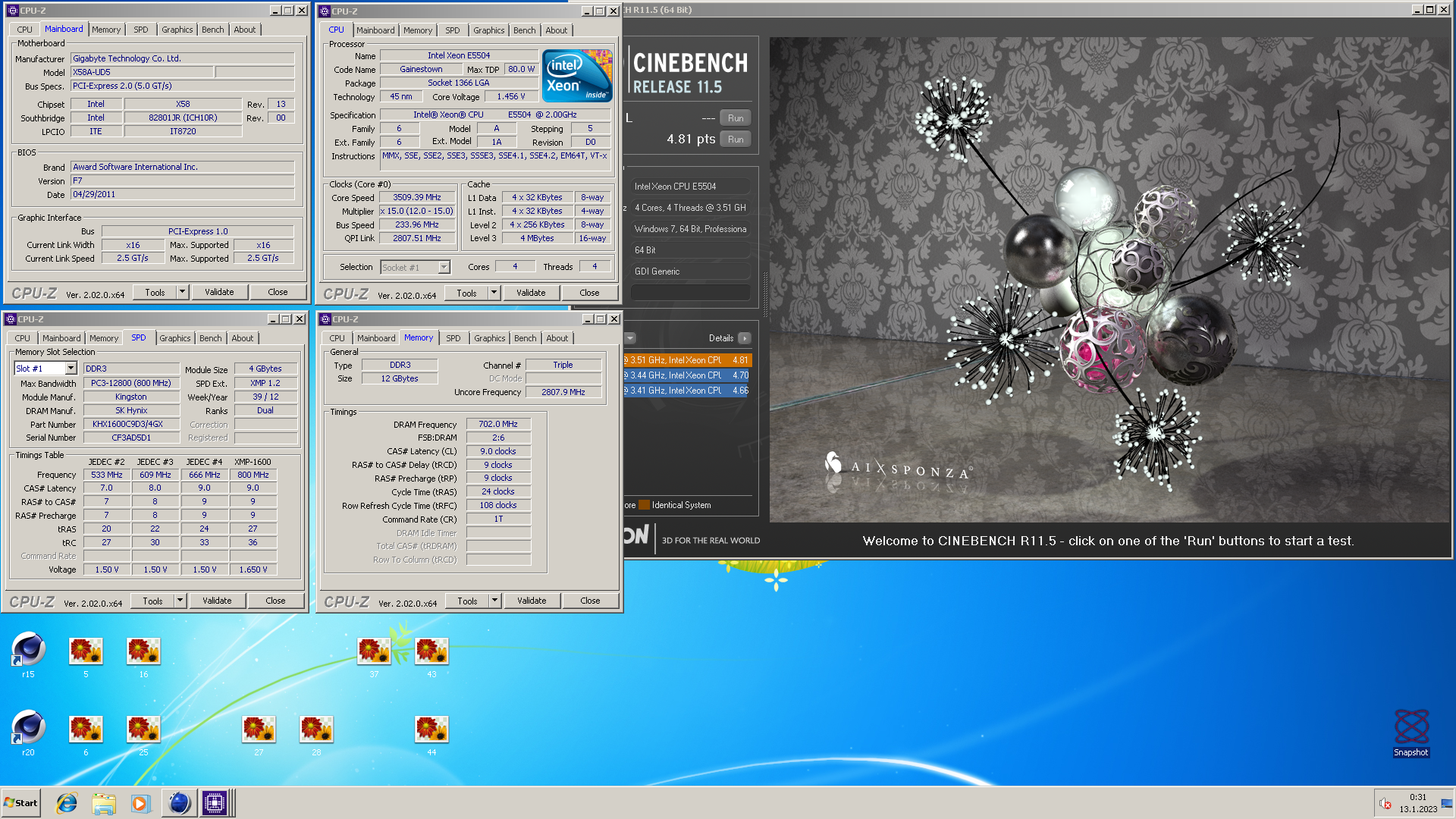Open Windows Explorer folder in taskbar
This screenshot has width=1456, height=819.
click(x=104, y=803)
